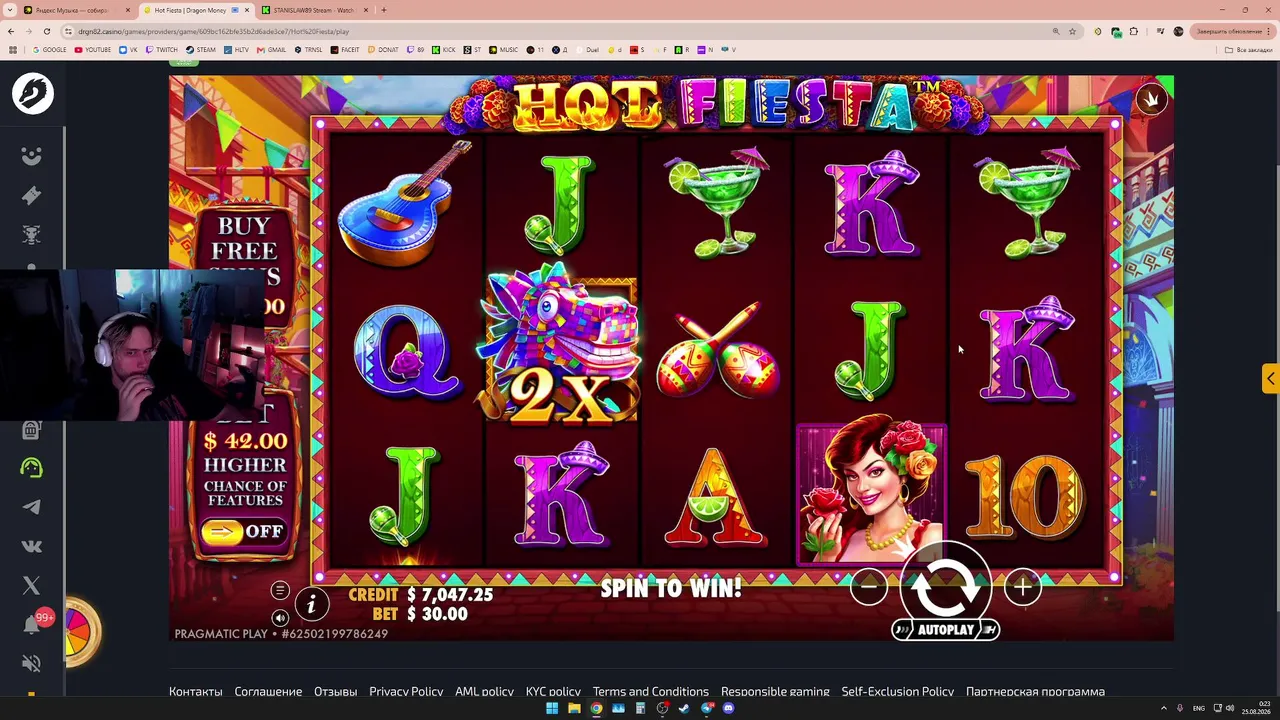Decrease the bet with the minus button

[x=869, y=587]
